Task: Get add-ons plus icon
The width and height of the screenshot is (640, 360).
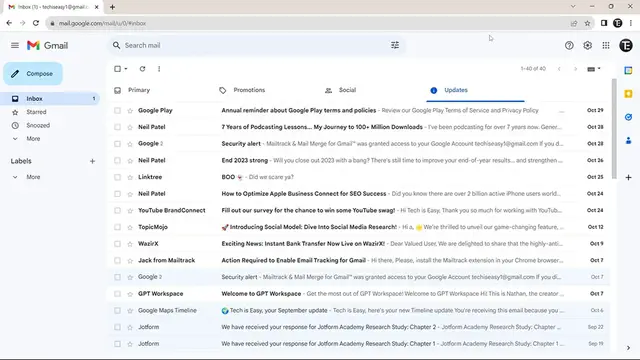Action: [x=628, y=178]
